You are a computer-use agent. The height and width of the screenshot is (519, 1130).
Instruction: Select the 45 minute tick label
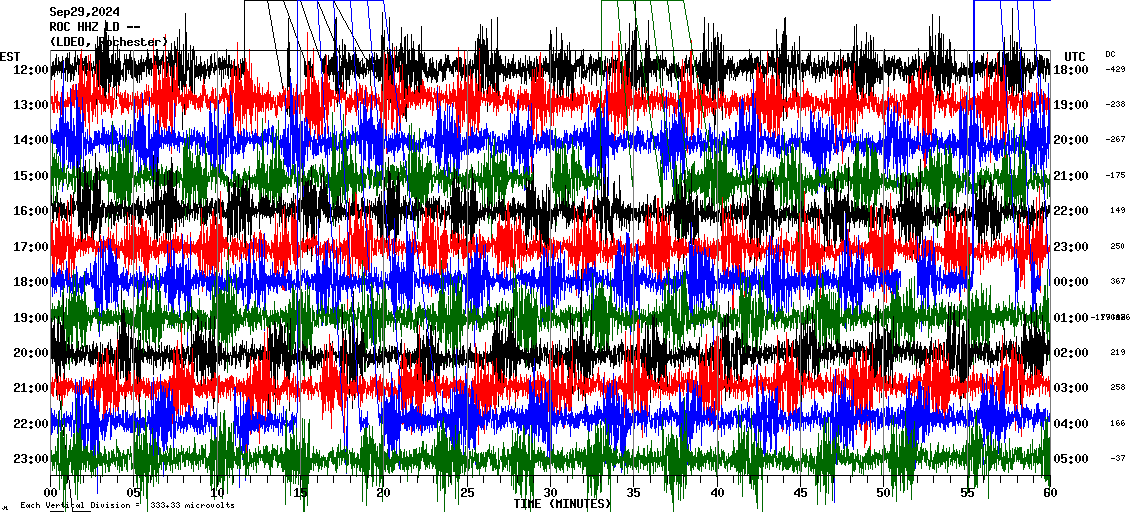pyautogui.click(x=800, y=493)
